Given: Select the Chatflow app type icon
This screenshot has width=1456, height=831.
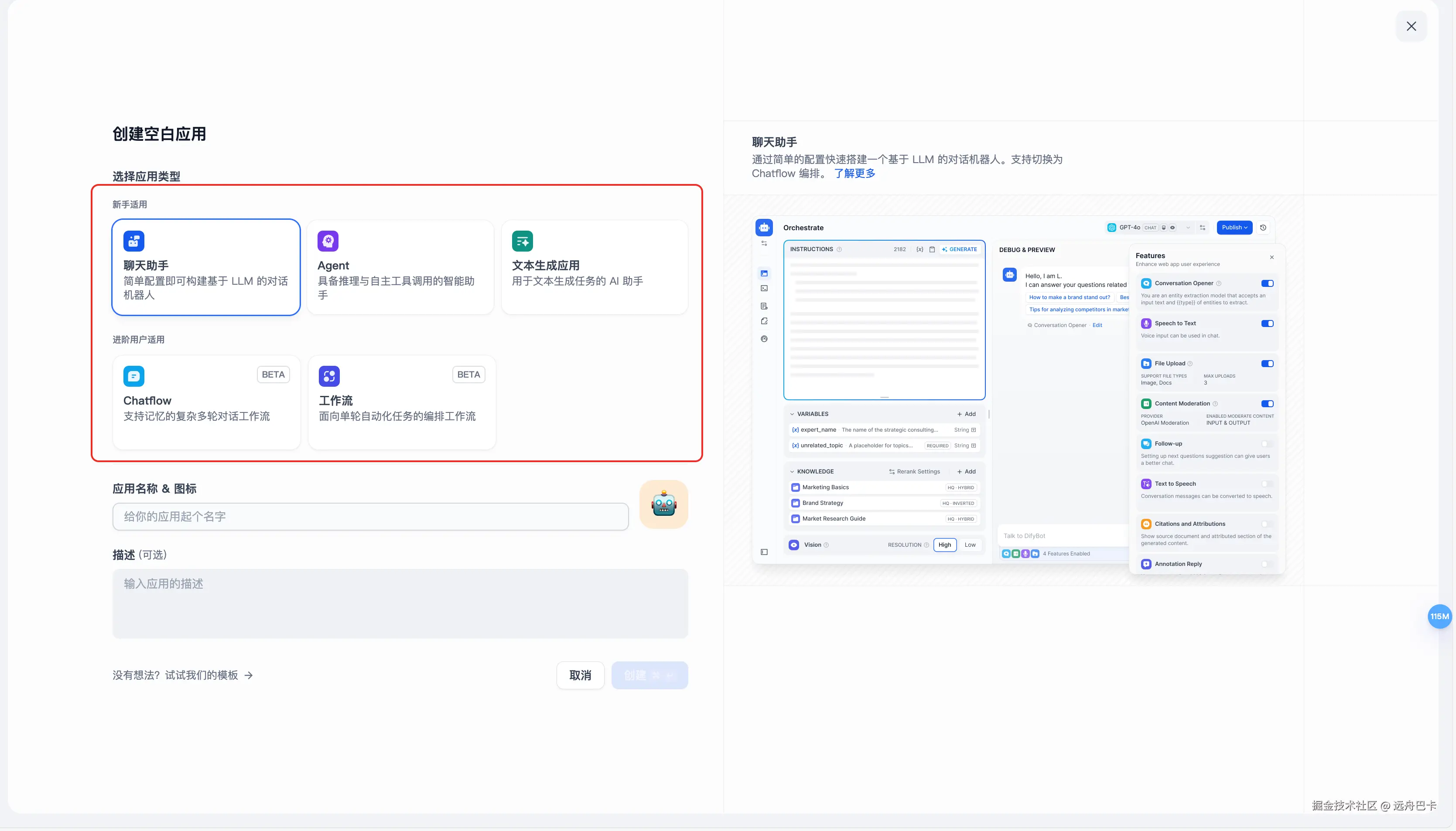Looking at the screenshot, I should [x=133, y=376].
